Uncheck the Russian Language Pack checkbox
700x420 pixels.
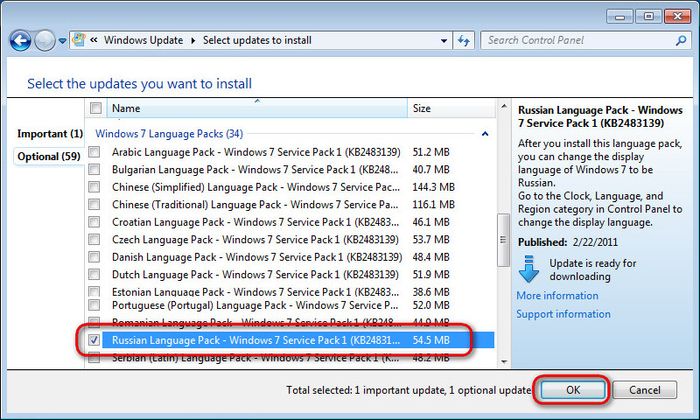[x=96, y=341]
